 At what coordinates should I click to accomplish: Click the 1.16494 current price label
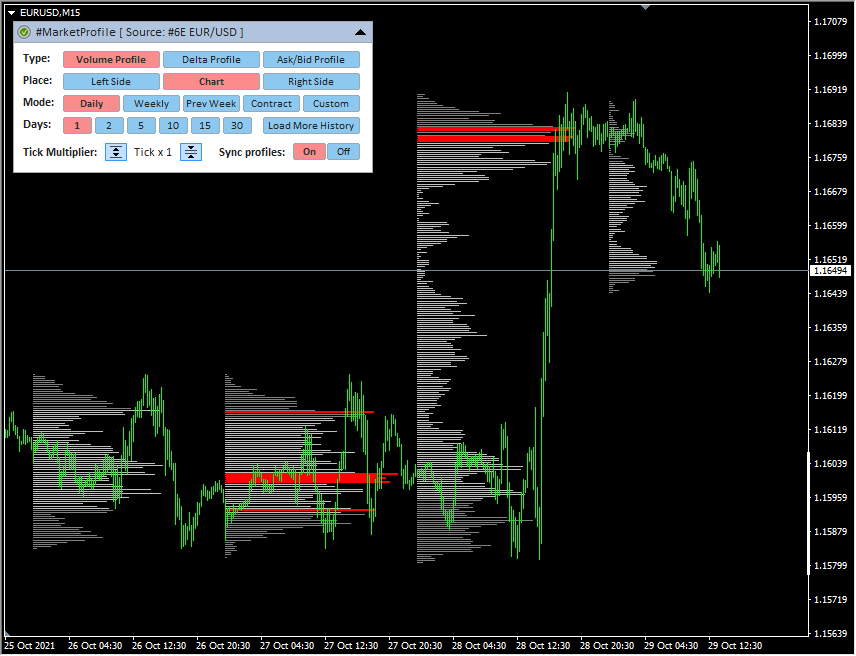click(x=830, y=271)
